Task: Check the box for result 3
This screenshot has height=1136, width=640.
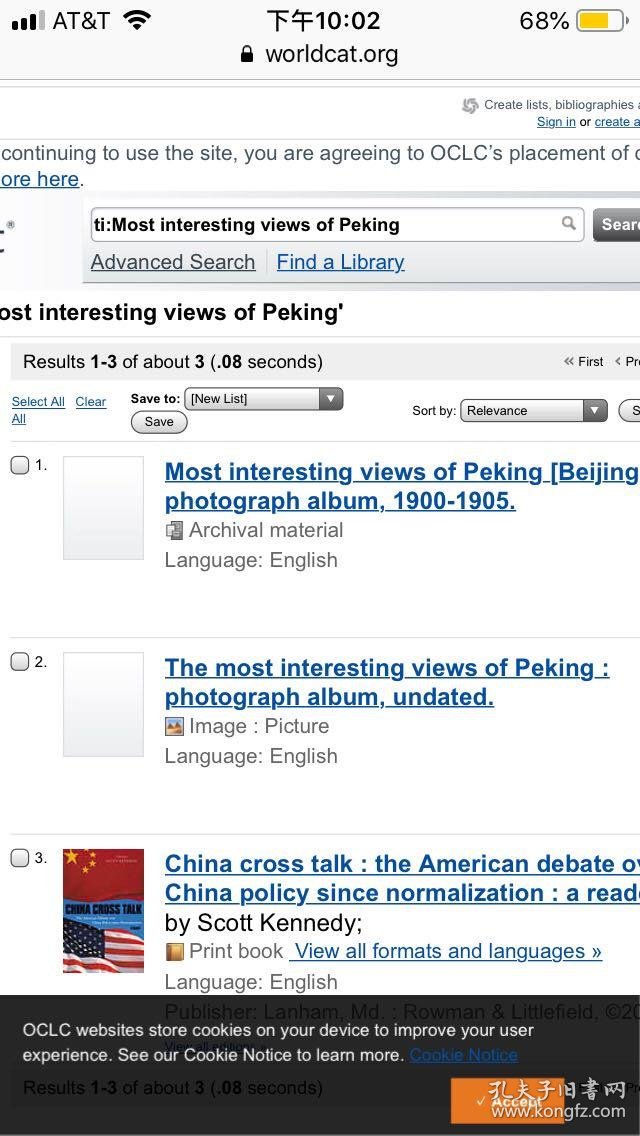Action: click(20, 858)
